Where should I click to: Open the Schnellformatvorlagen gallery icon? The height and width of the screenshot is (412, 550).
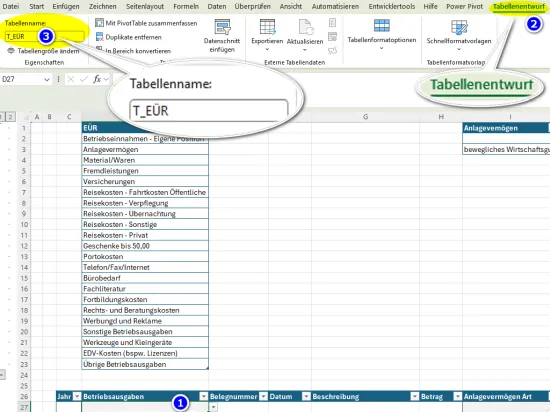point(459,27)
